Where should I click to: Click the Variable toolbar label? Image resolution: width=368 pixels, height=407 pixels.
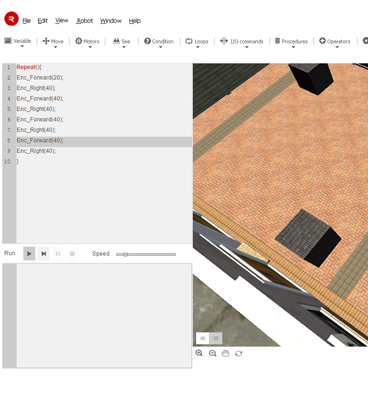tap(22, 41)
